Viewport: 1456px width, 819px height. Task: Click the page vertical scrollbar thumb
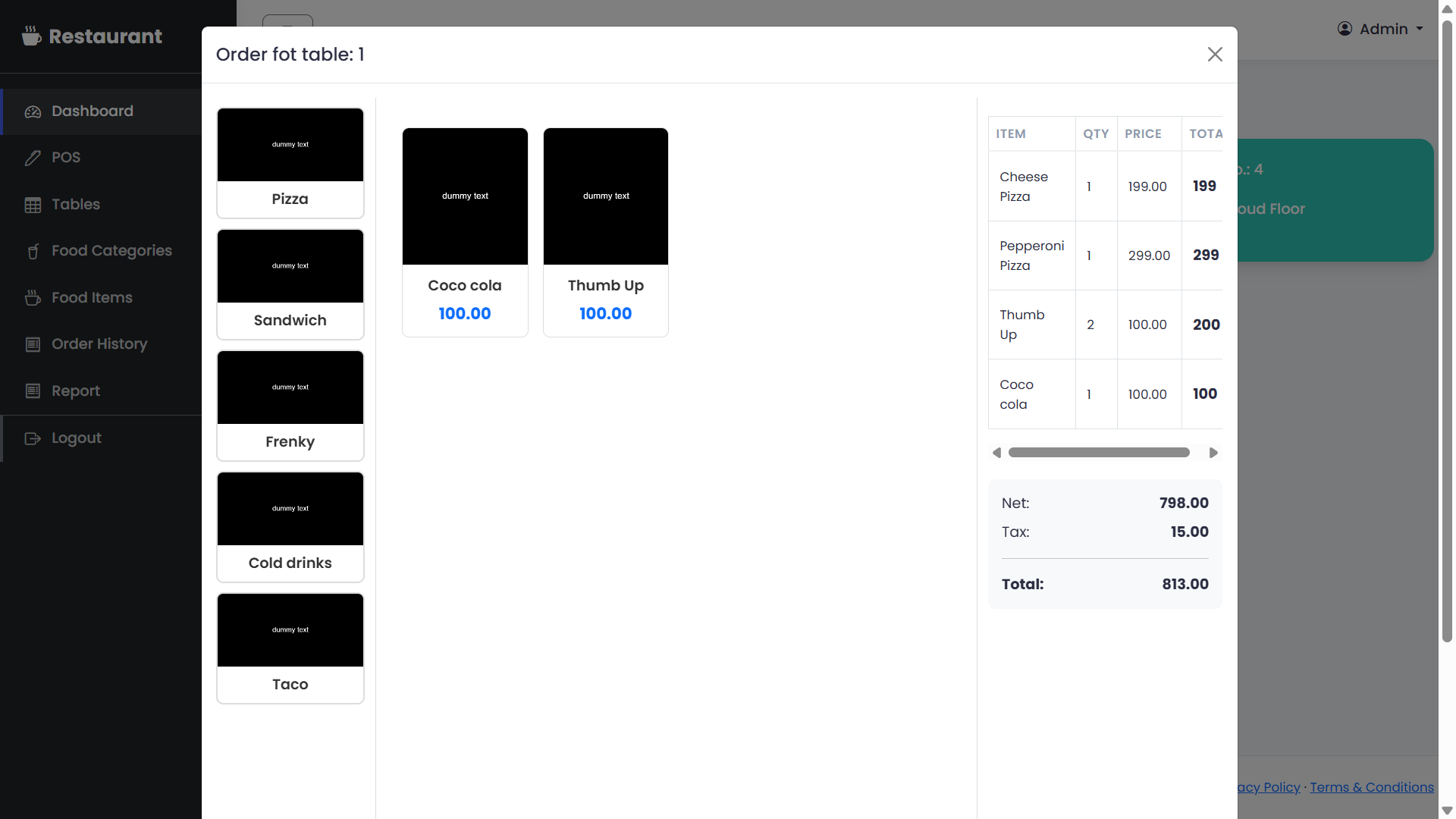click(1447, 331)
